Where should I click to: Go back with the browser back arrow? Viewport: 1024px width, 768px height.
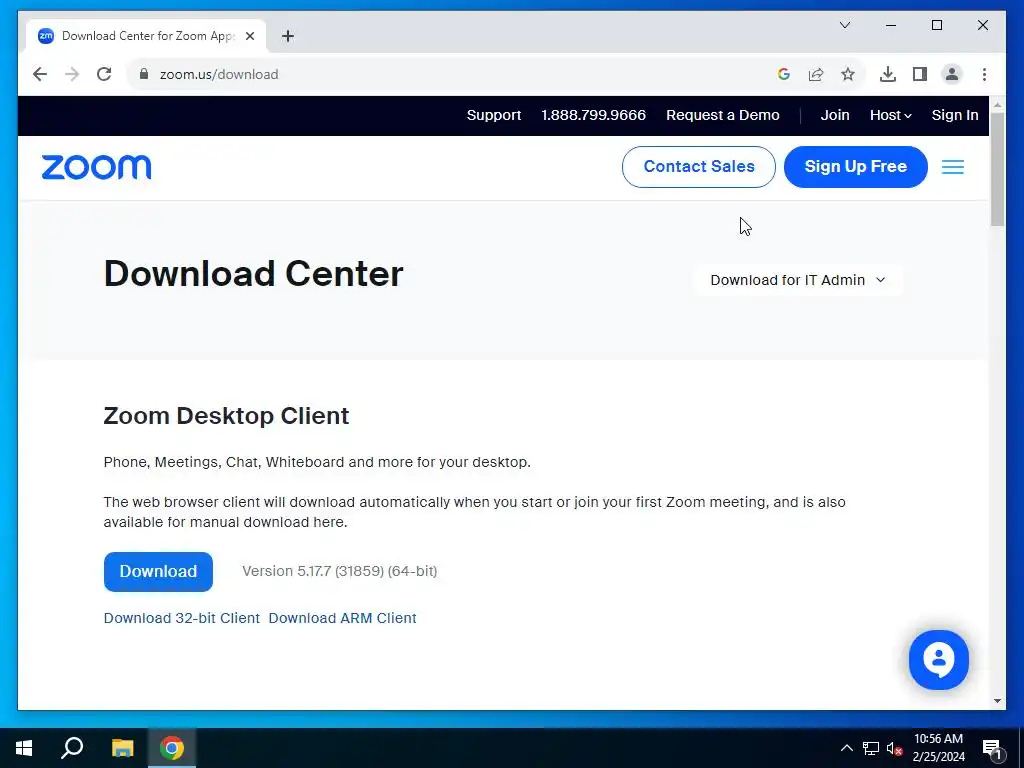[40, 74]
